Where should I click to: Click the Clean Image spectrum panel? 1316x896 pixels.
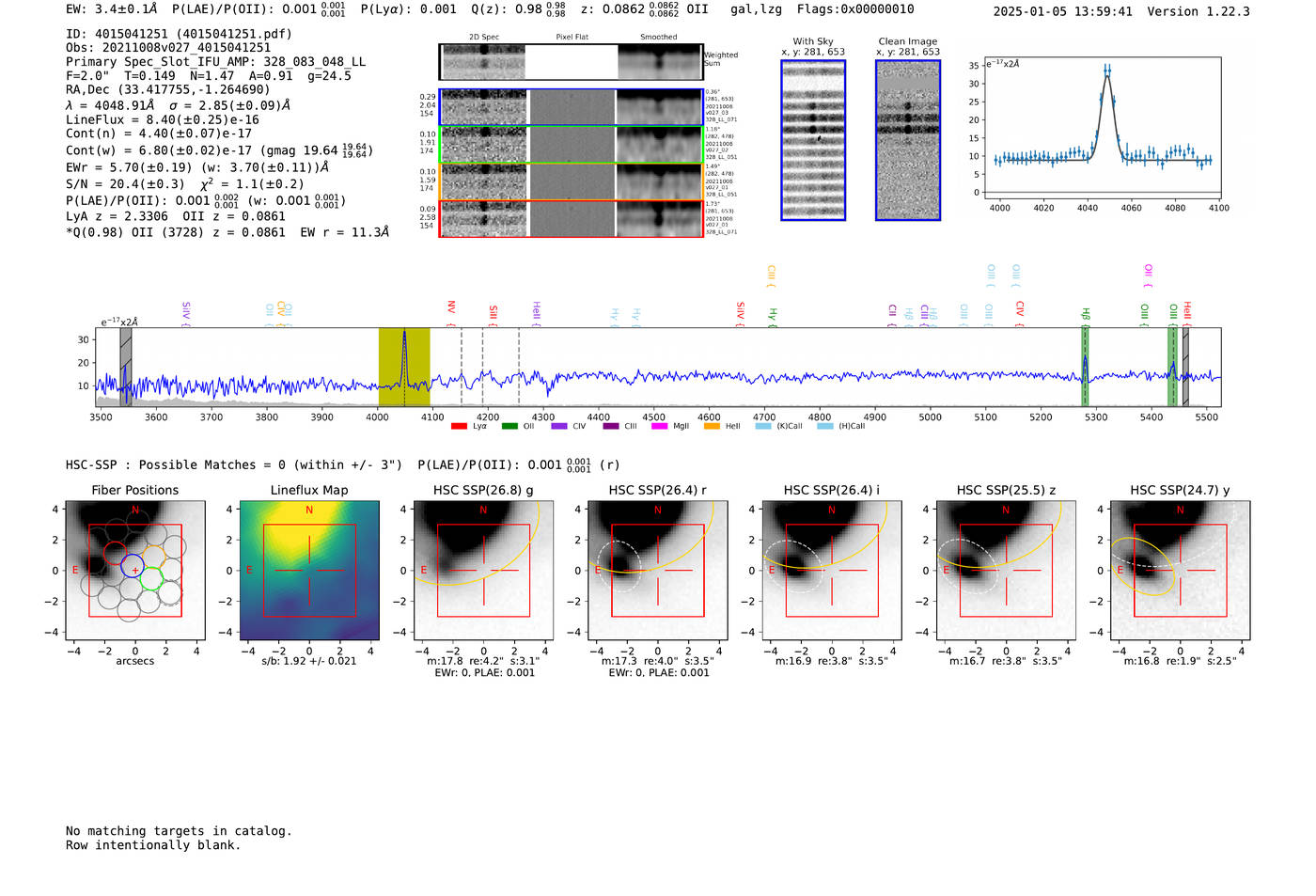click(x=908, y=140)
